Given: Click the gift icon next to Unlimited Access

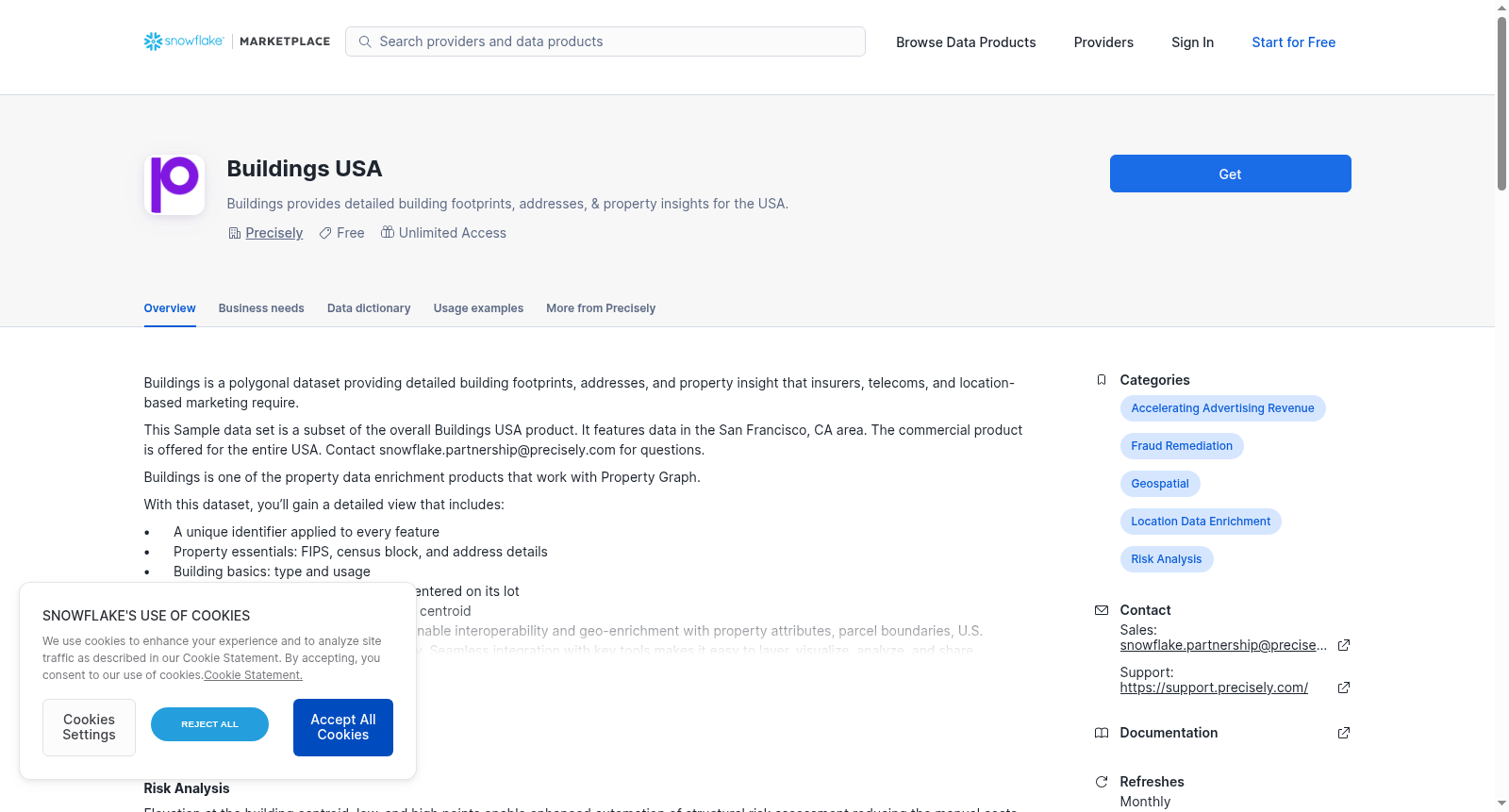Looking at the screenshot, I should 387,232.
